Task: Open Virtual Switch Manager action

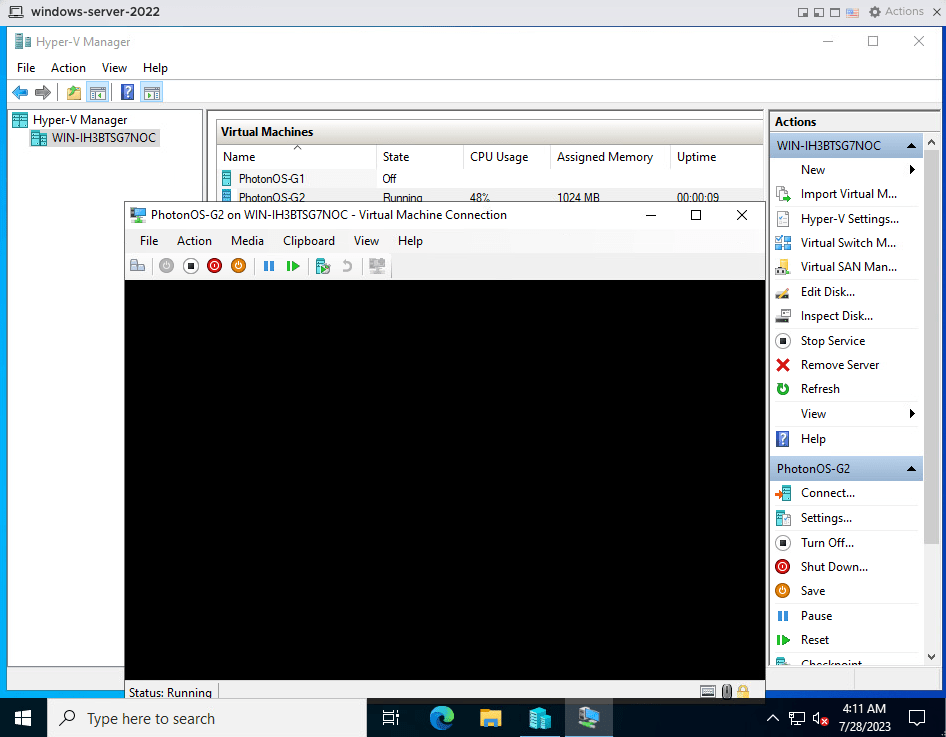Action: click(x=848, y=242)
